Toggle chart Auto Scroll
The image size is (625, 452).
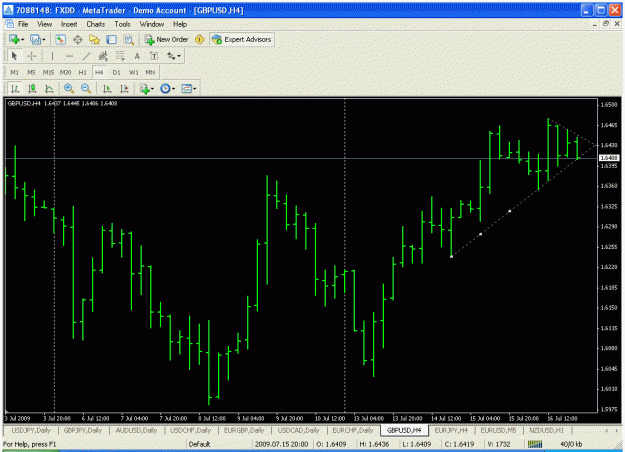click(x=107, y=88)
